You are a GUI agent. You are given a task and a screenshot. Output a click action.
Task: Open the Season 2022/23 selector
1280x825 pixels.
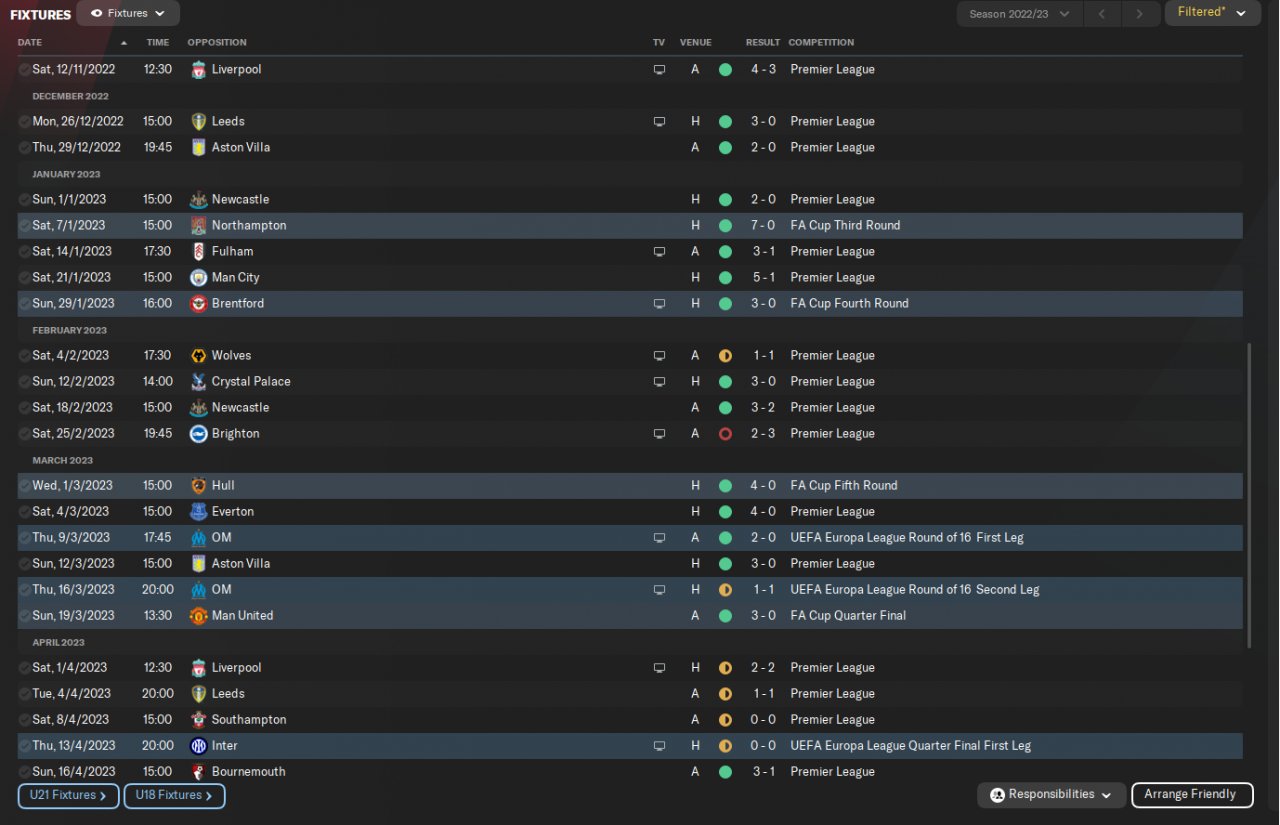click(x=1018, y=14)
